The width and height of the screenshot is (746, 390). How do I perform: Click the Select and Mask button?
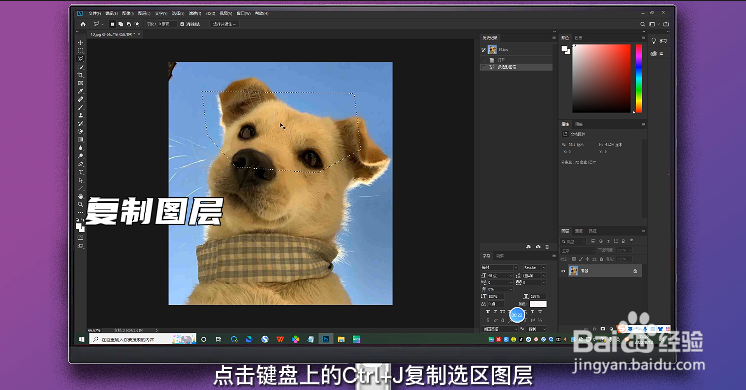click(x=224, y=24)
